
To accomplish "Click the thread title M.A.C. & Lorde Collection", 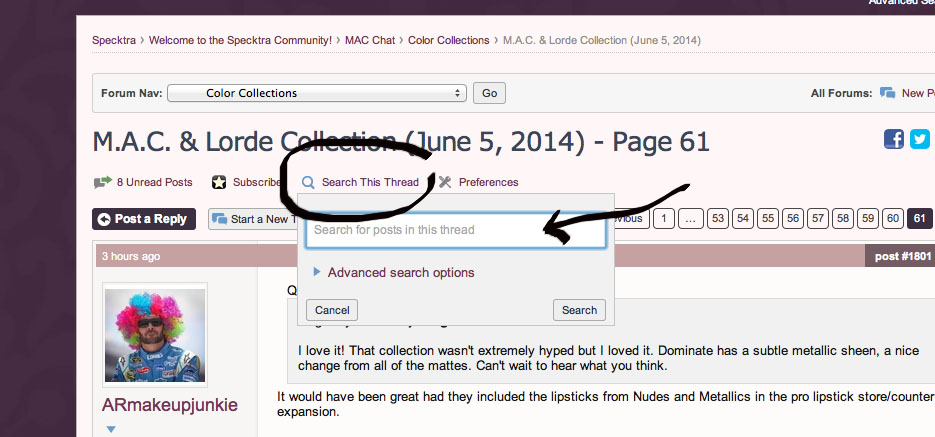I will tap(401, 142).
